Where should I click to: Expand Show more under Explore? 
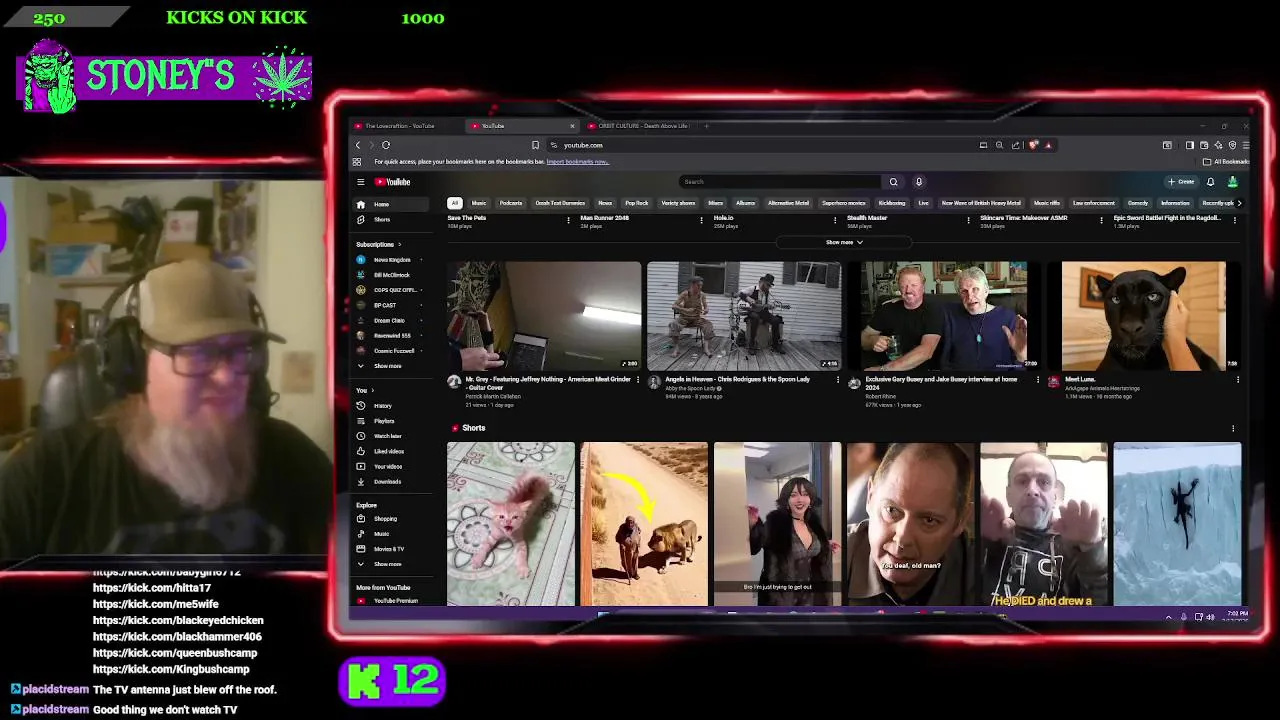[x=390, y=564]
